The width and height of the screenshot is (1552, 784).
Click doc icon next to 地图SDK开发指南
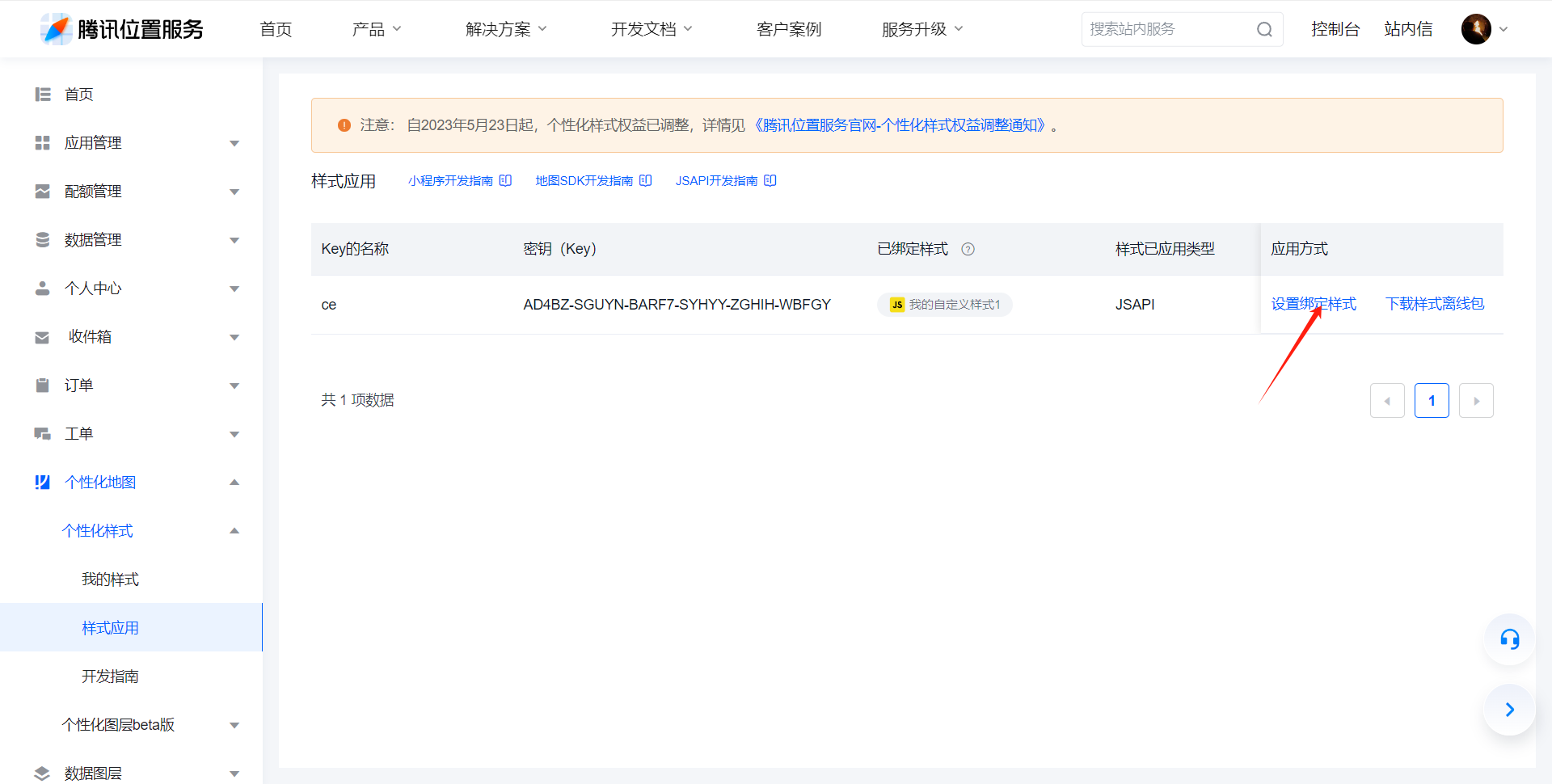click(645, 180)
